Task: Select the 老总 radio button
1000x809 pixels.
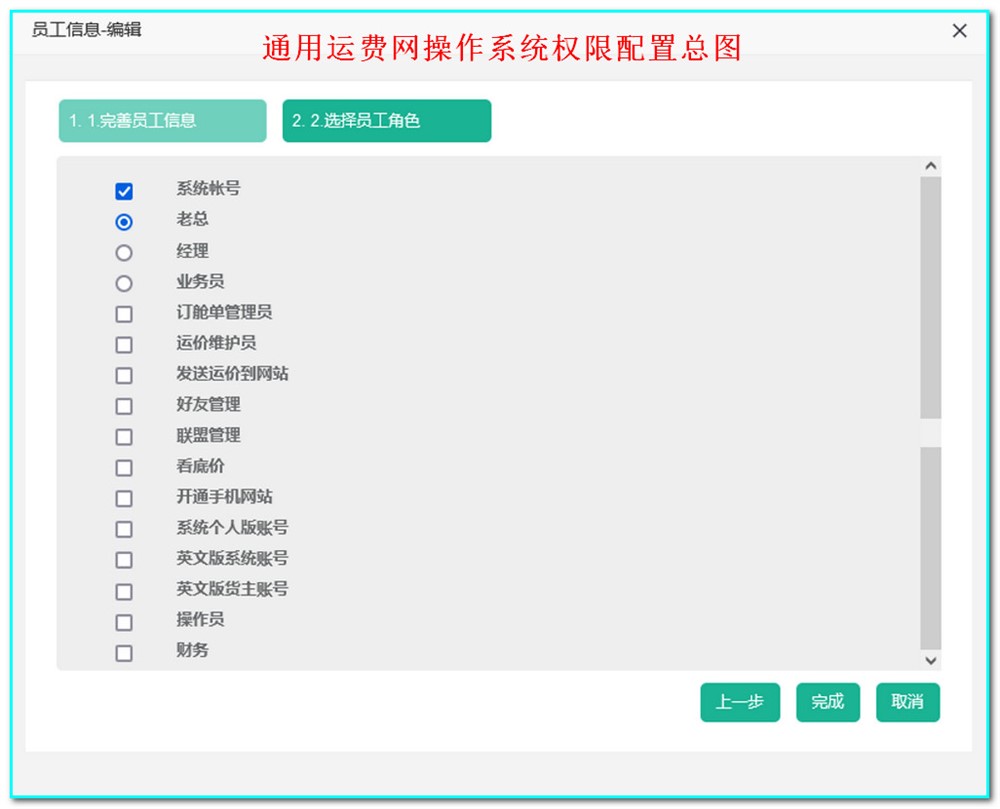Action: tap(124, 220)
